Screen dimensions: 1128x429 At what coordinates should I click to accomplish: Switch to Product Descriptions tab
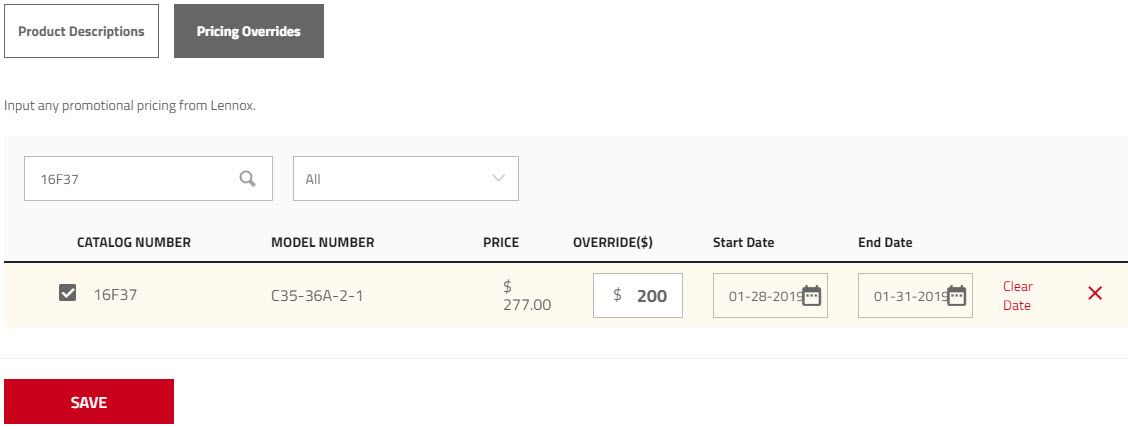coord(81,31)
